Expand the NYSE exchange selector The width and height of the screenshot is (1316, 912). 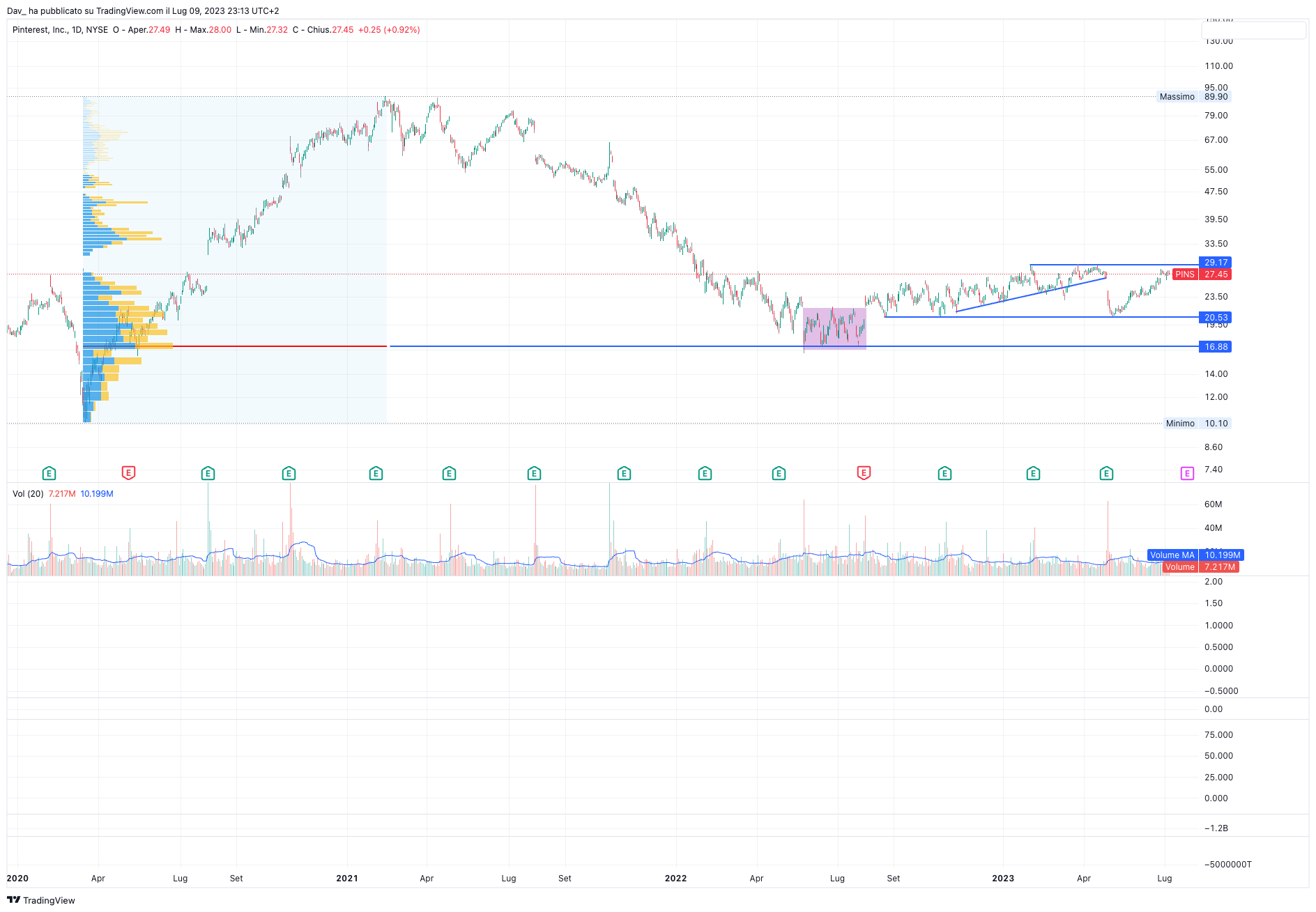pyautogui.click(x=95, y=30)
